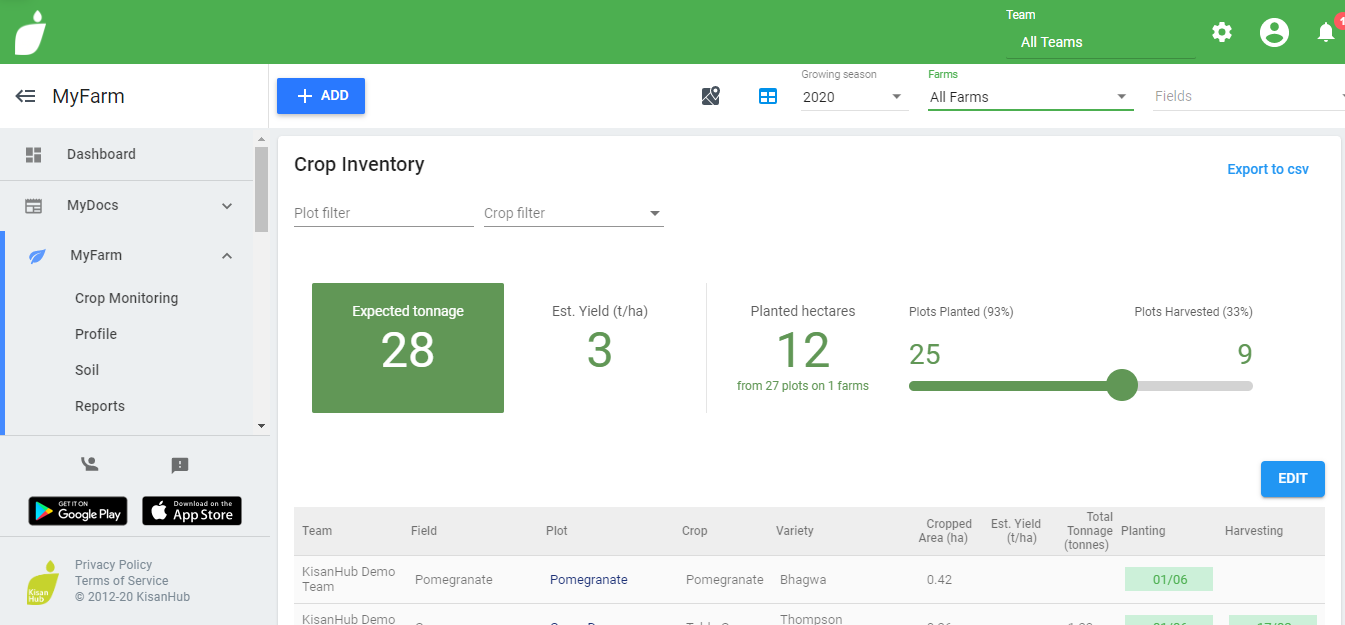Click the Crop column header
The width and height of the screenshot is (1345, 625).
[695, 531]
